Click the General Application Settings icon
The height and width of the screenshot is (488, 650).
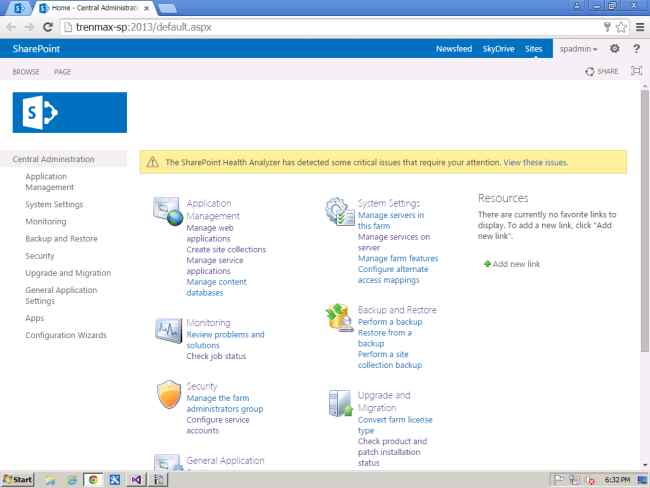168,462
